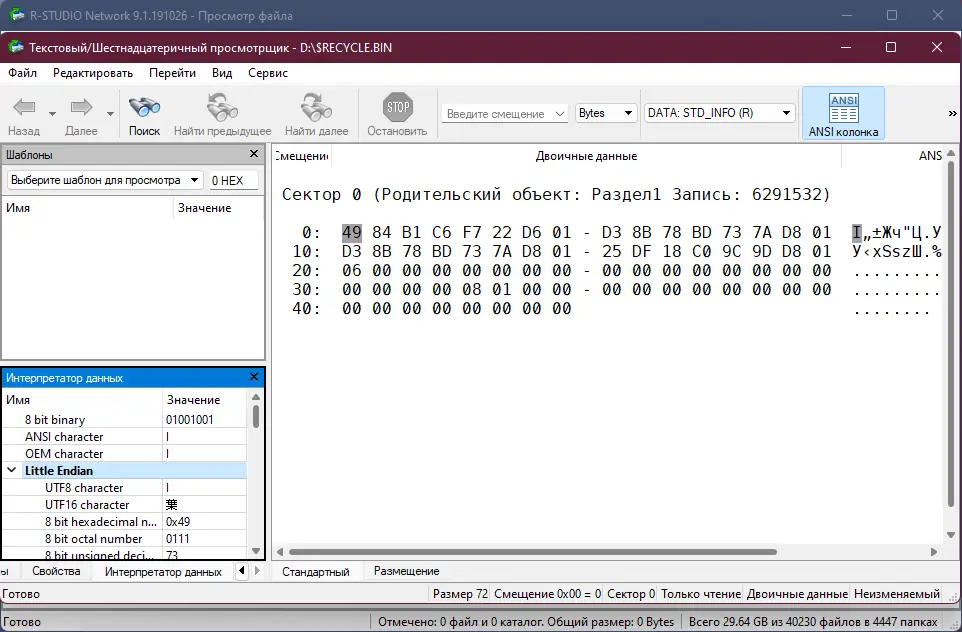The height and width of the screenshot is (632, 962).
Task: Click the Далее forward arrow icon
Action: click(x=81, y=107)
